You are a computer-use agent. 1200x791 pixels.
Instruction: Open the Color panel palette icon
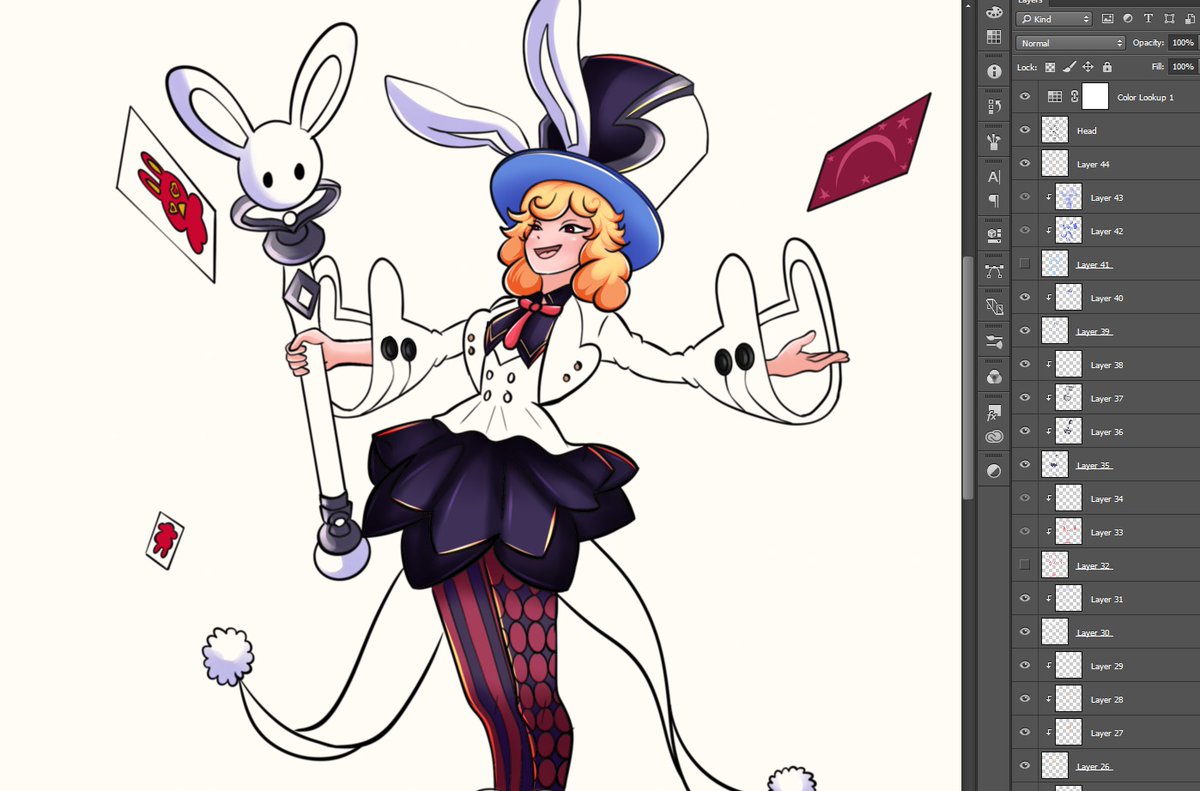993,11
